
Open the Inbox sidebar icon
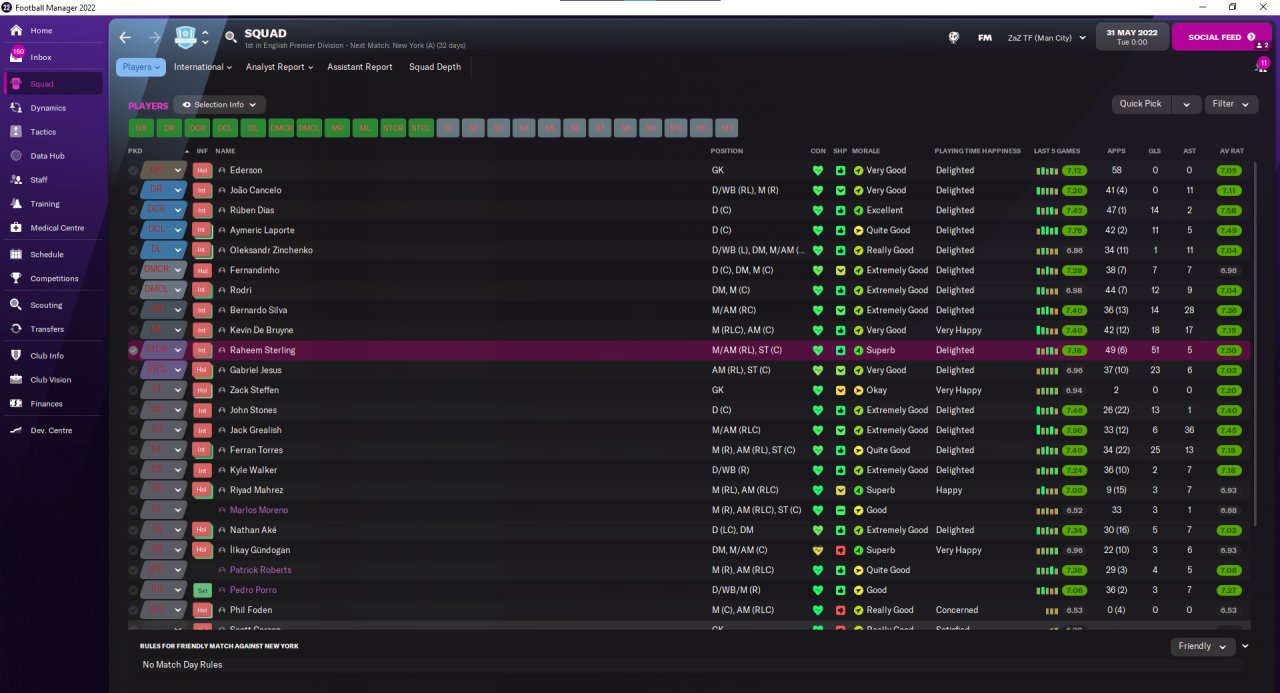(x=17, y=57)
